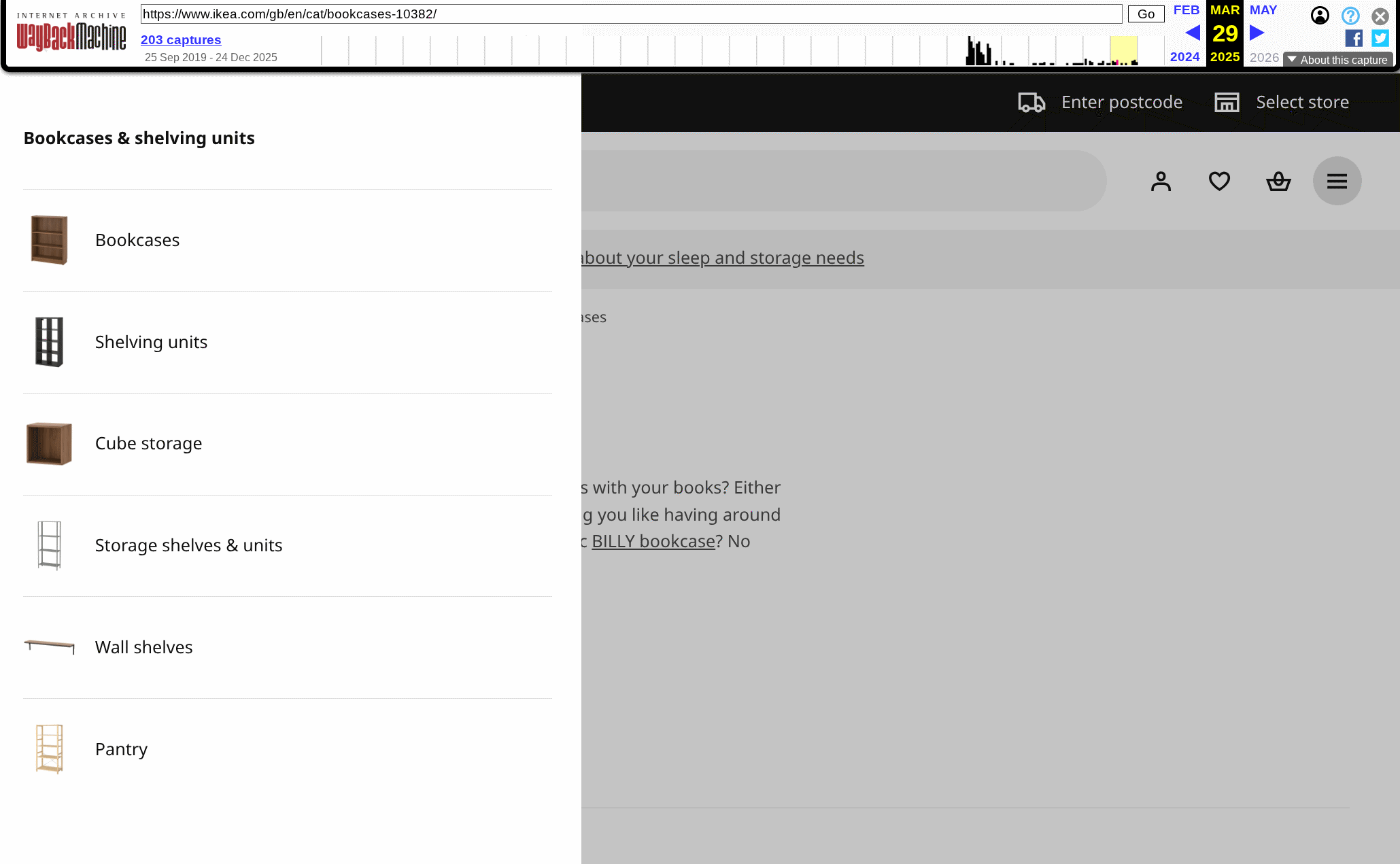Screen dimensions: 1400x864
Task: Open the user account profile icon
Action: click(x=1161, y=182)
